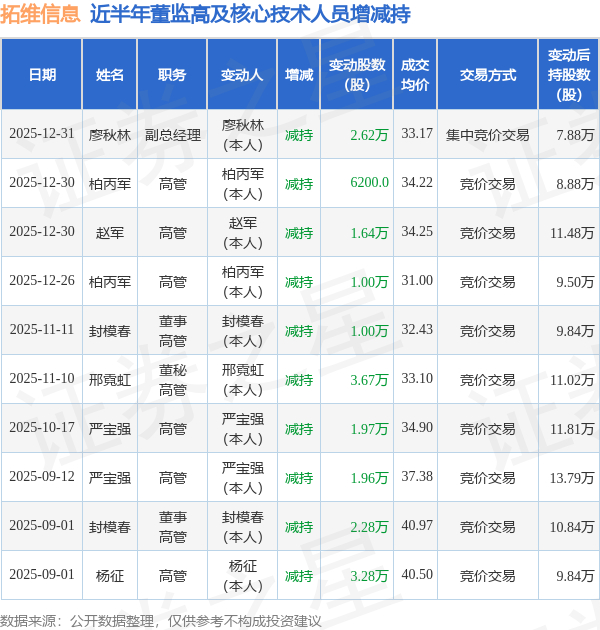
Task: Click the average price 34.22
Action: pyautogui.click(x=417, y=182)
